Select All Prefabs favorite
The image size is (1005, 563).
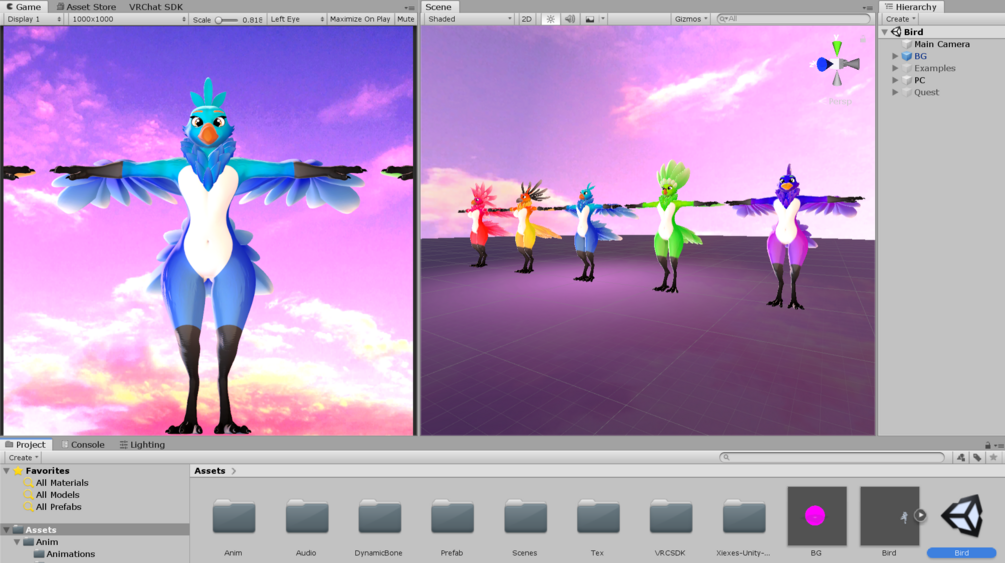coord(58,507)
